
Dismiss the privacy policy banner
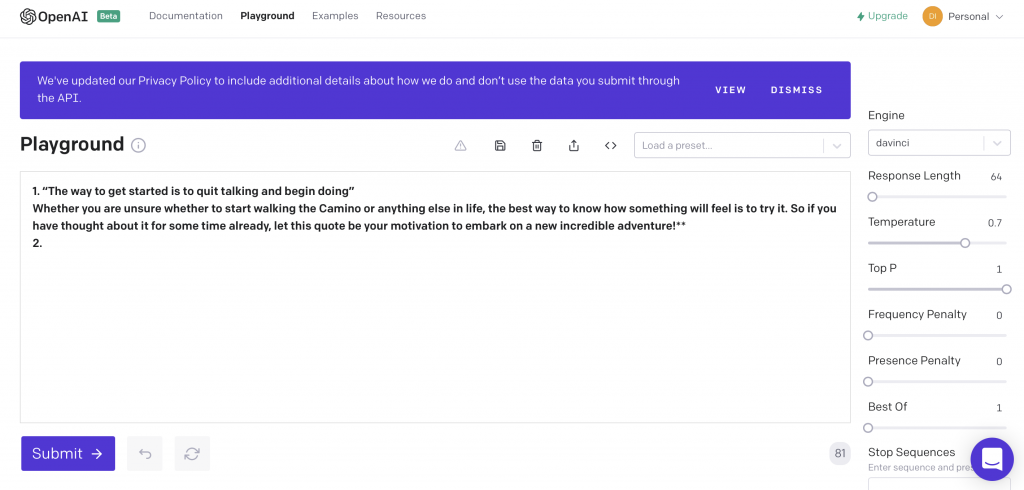[x=796, y=90]
